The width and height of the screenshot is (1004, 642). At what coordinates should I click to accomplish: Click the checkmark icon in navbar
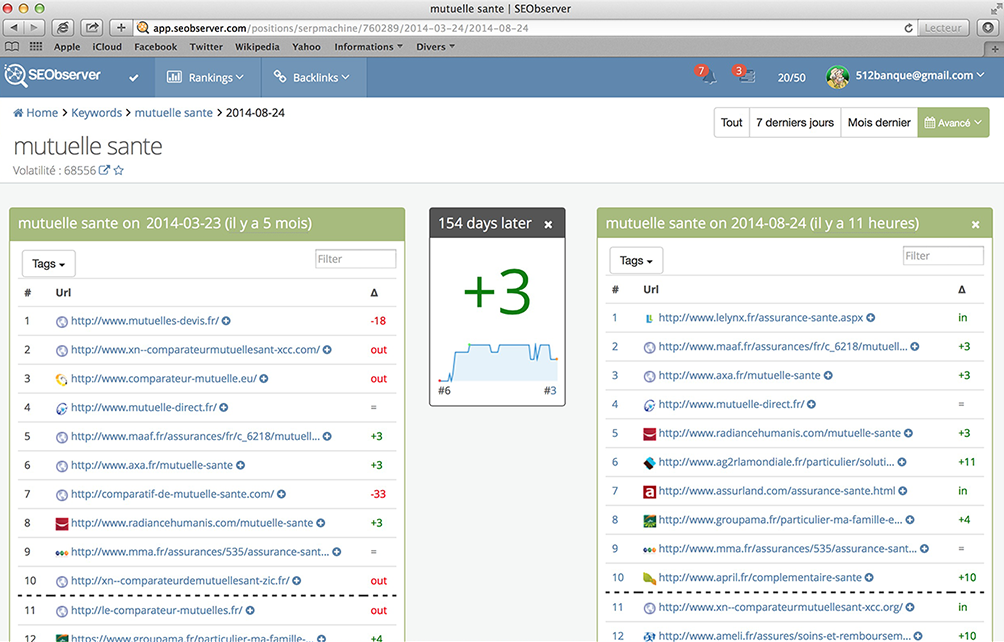(134, 77)
